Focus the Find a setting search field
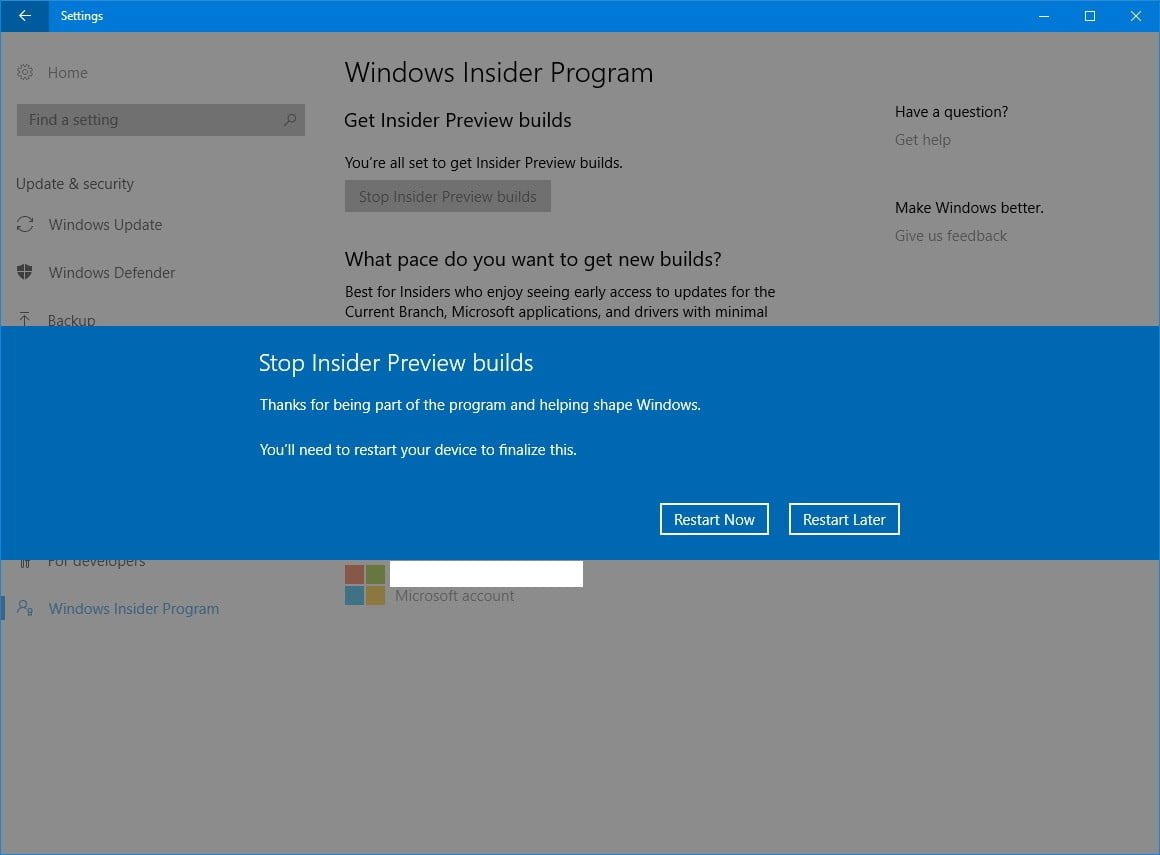Viewport: 1160px width, 855px height. tap(150, 120)
